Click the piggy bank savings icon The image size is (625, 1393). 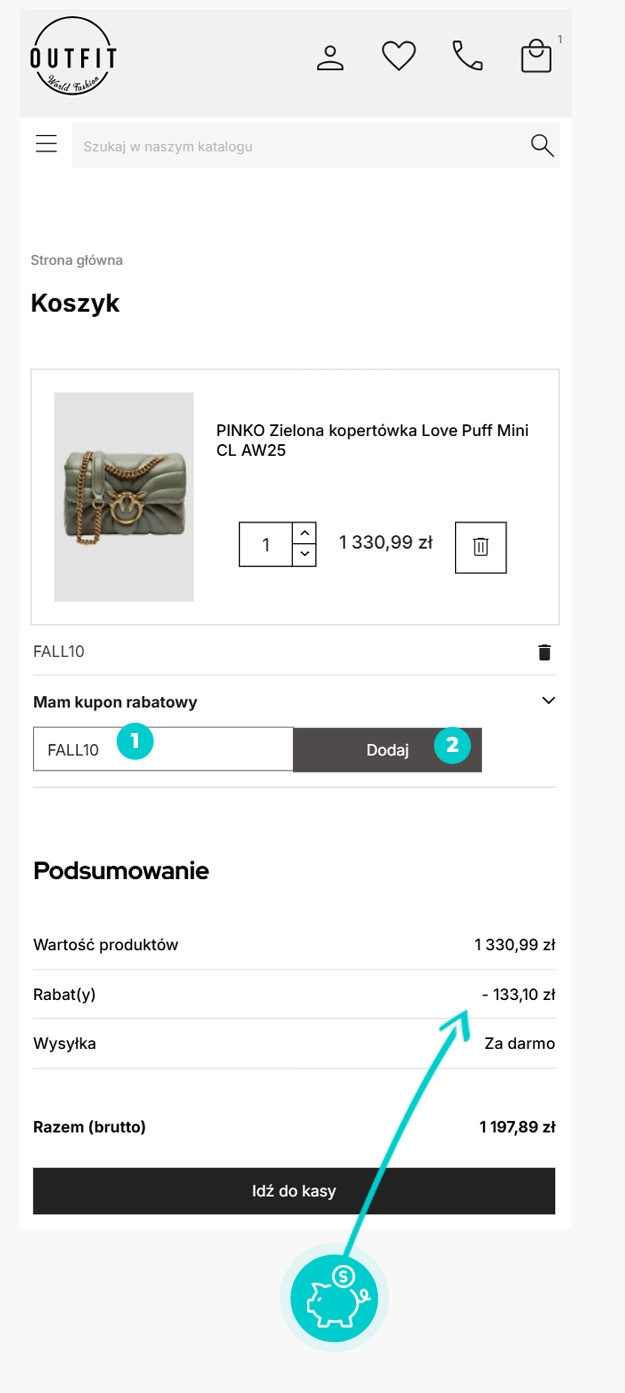point(334,1299)
